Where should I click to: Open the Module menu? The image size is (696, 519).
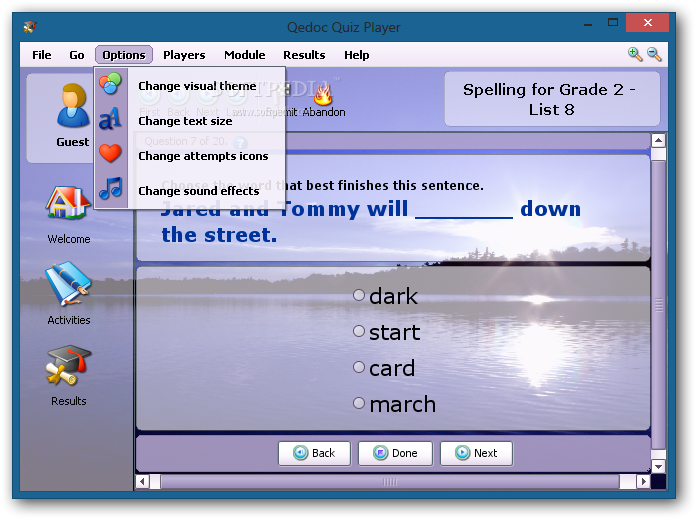pos(245,55)
